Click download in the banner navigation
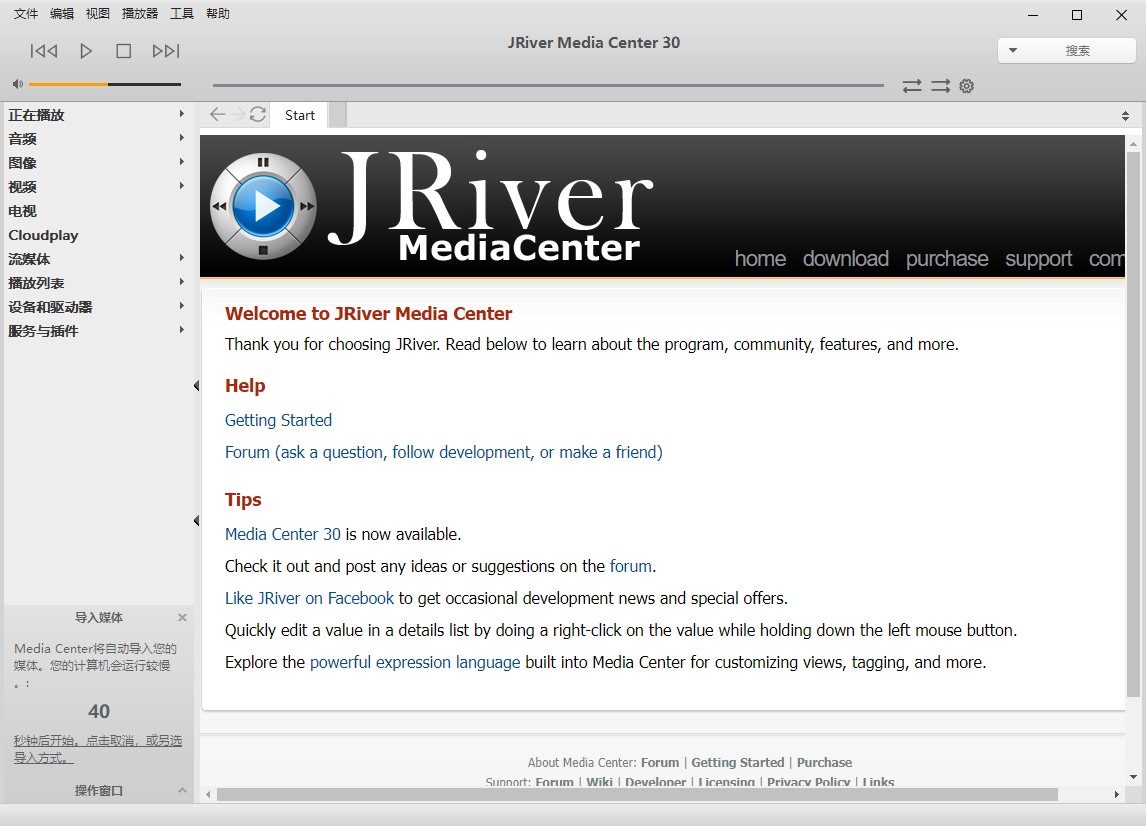Image resolution: width=1146 pixels, height=826 pixels. click(x=846, y=259)
